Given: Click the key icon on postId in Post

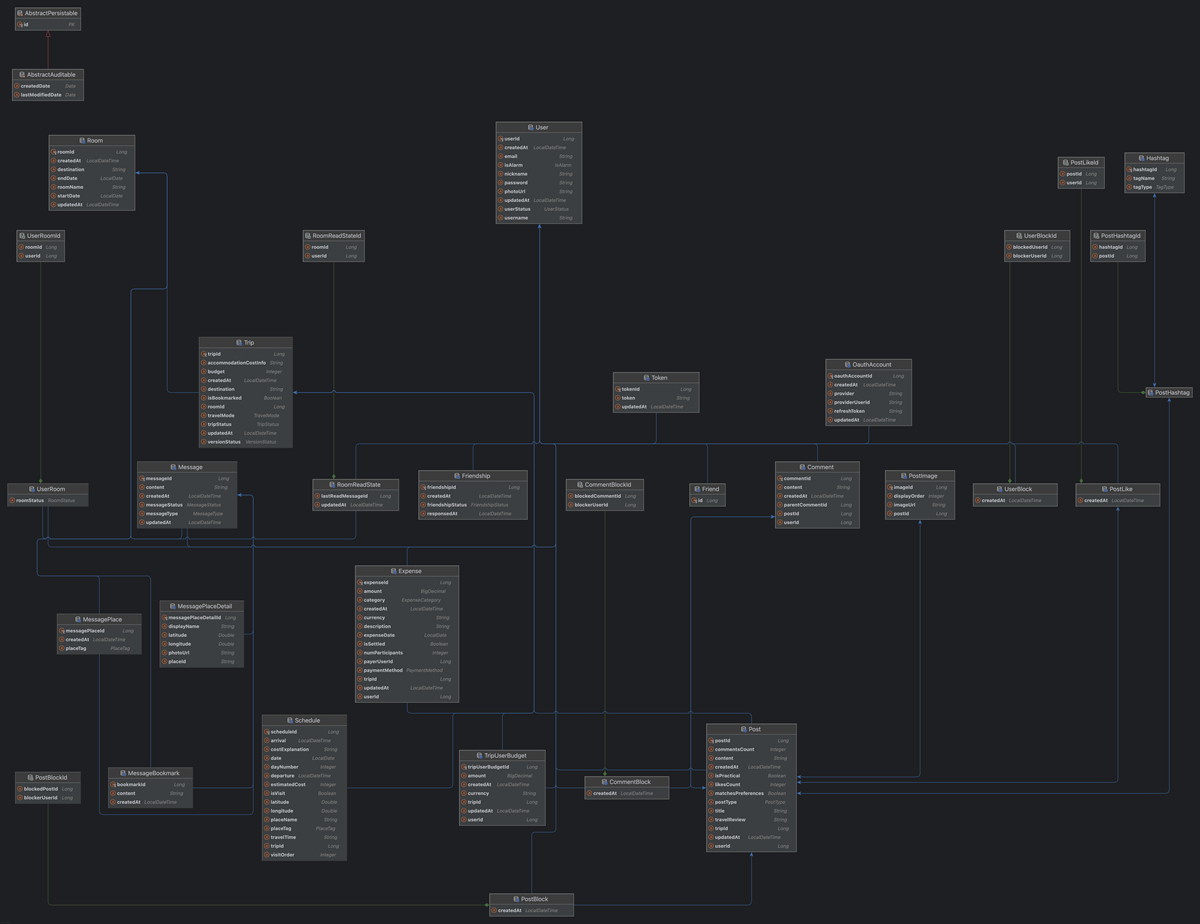Looking at the screenshot, I should [711, 740].
